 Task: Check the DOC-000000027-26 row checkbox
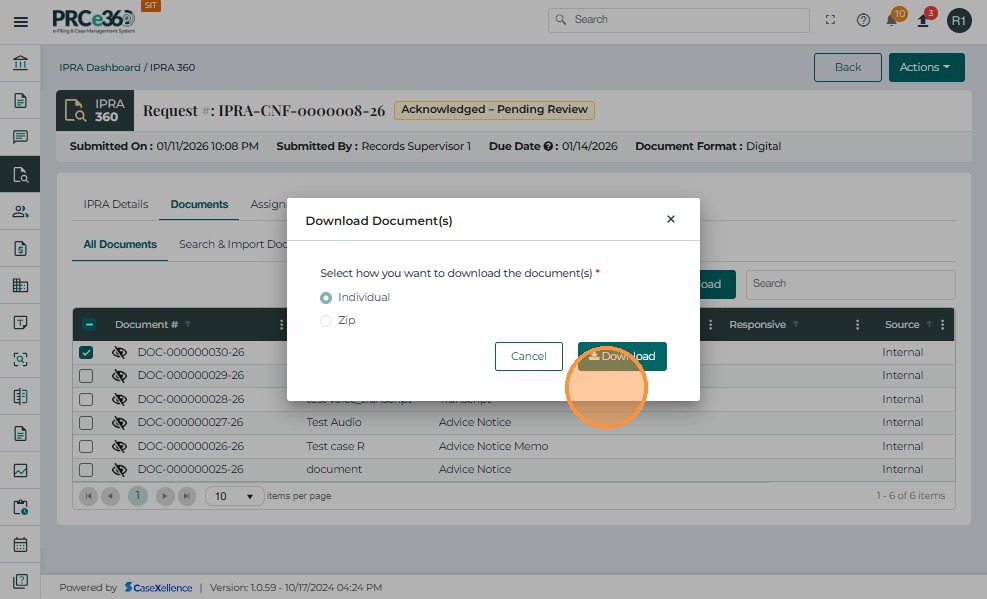(86, 423)
